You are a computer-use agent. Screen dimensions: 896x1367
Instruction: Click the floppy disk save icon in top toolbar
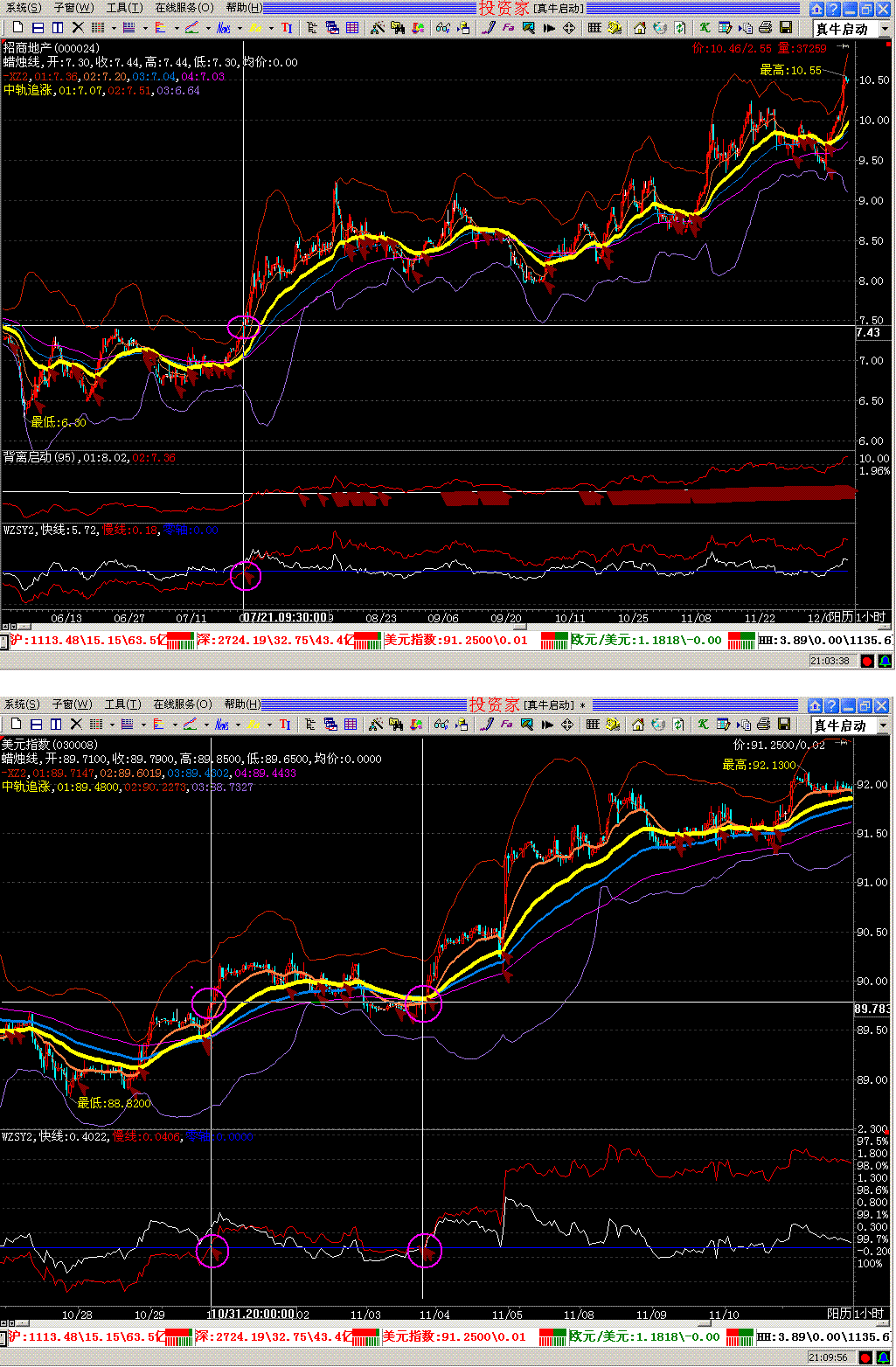tap(786, 28)
